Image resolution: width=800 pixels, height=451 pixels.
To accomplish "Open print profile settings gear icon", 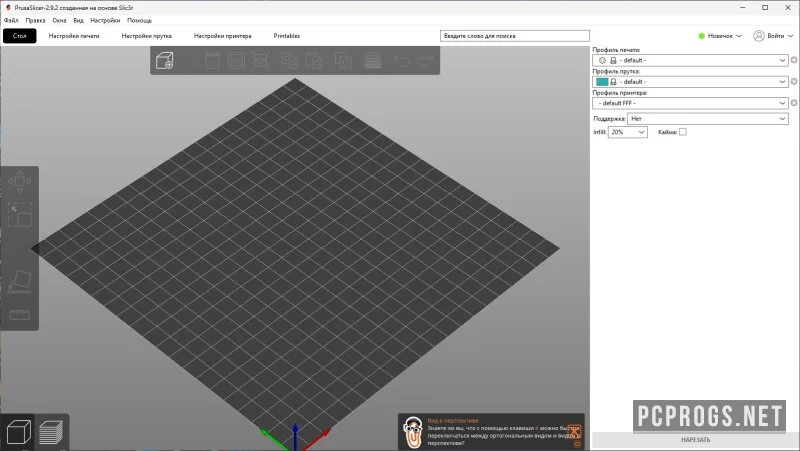I will [794, 60].
